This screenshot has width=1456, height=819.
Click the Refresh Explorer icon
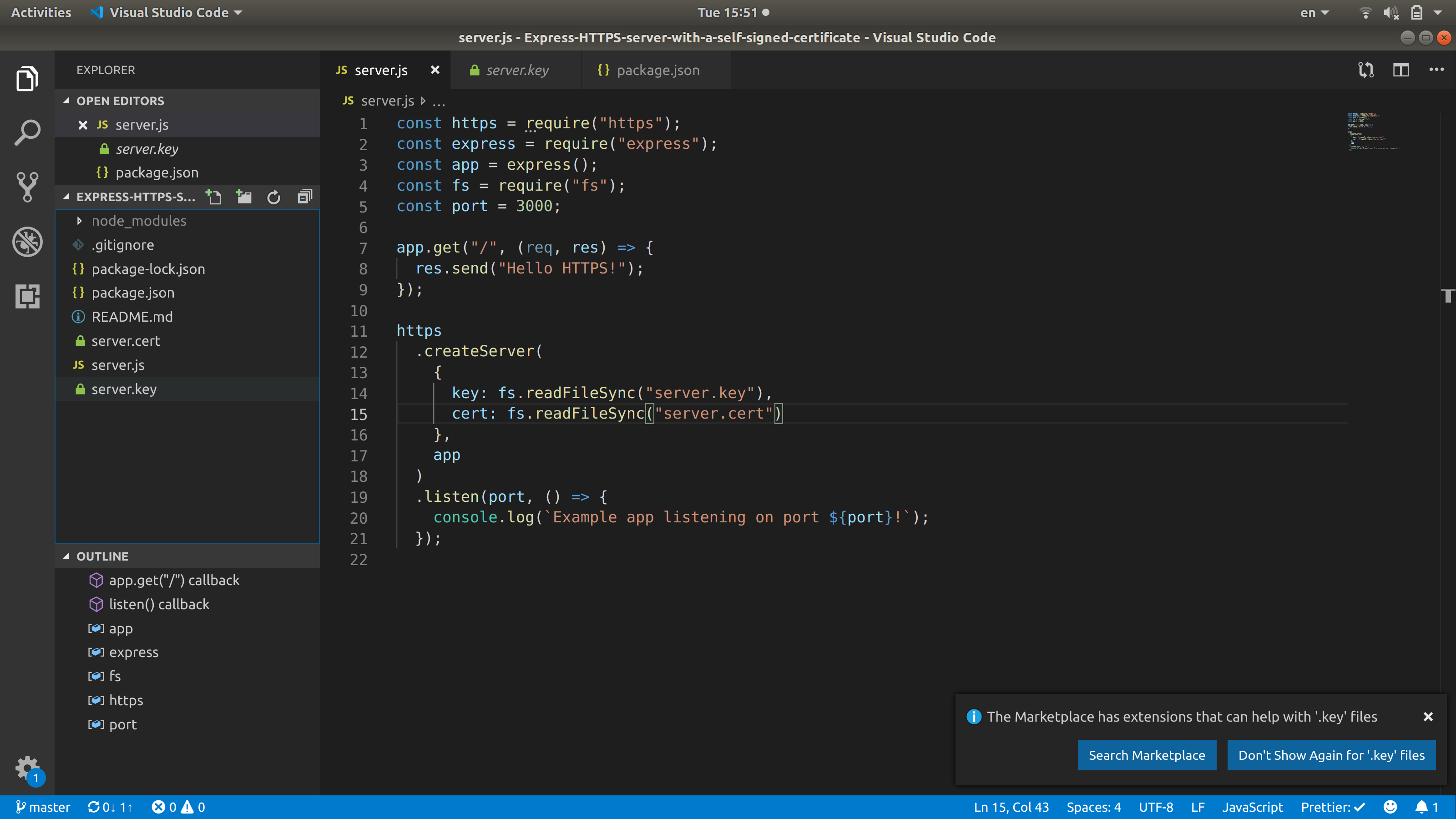tap(273, 197)
